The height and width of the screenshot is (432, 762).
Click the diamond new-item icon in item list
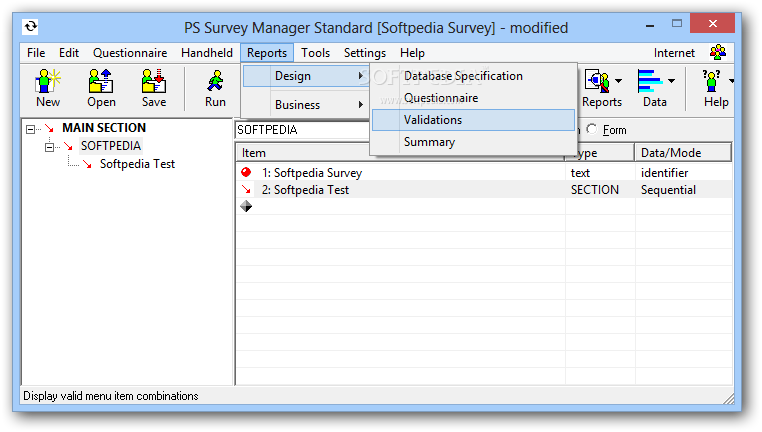[246, 206]
